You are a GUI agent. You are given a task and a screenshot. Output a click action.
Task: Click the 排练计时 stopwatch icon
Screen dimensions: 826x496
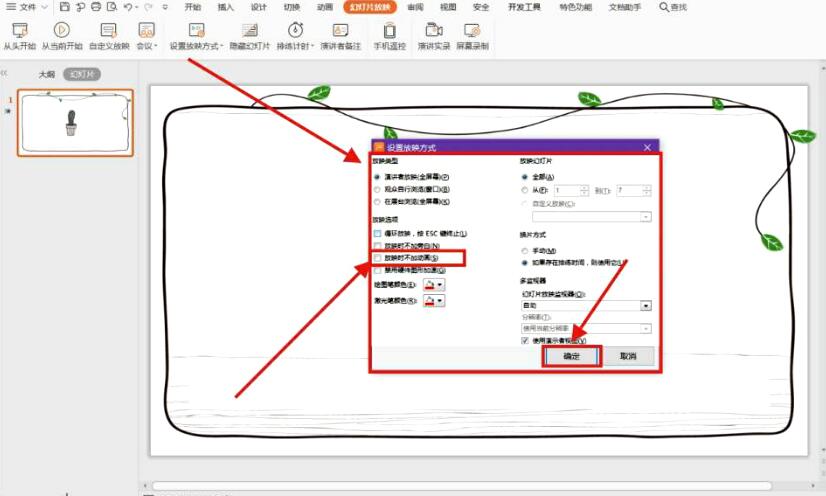(x=295, y=30)
